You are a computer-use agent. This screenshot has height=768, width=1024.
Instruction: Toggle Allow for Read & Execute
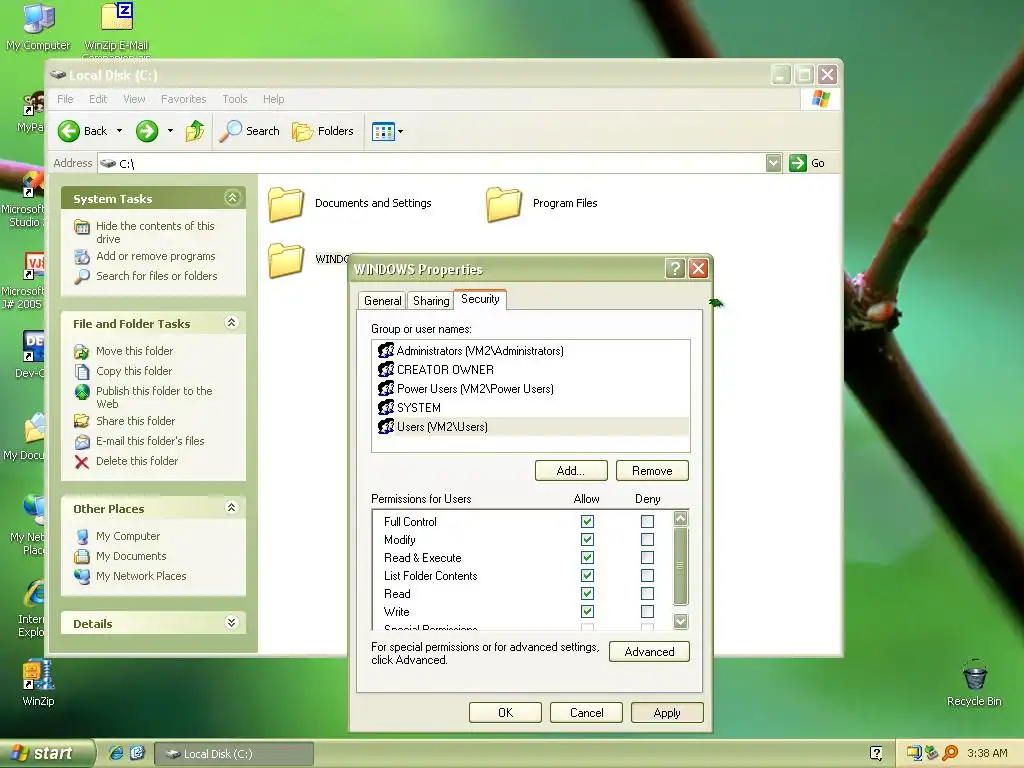[587, 557]
